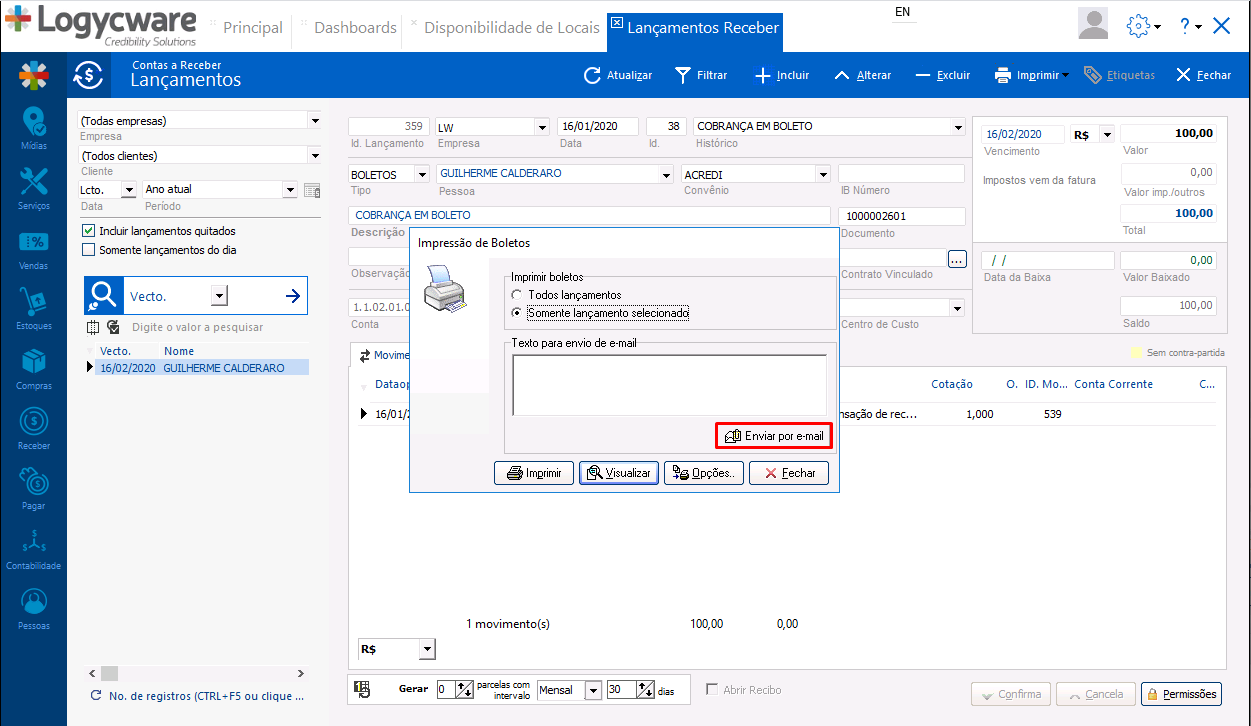Uncheck Incluir lançamentos quitados
The width and height of the screenshot is (1251, 726).
pyautogui.click(x=89, y=231)
